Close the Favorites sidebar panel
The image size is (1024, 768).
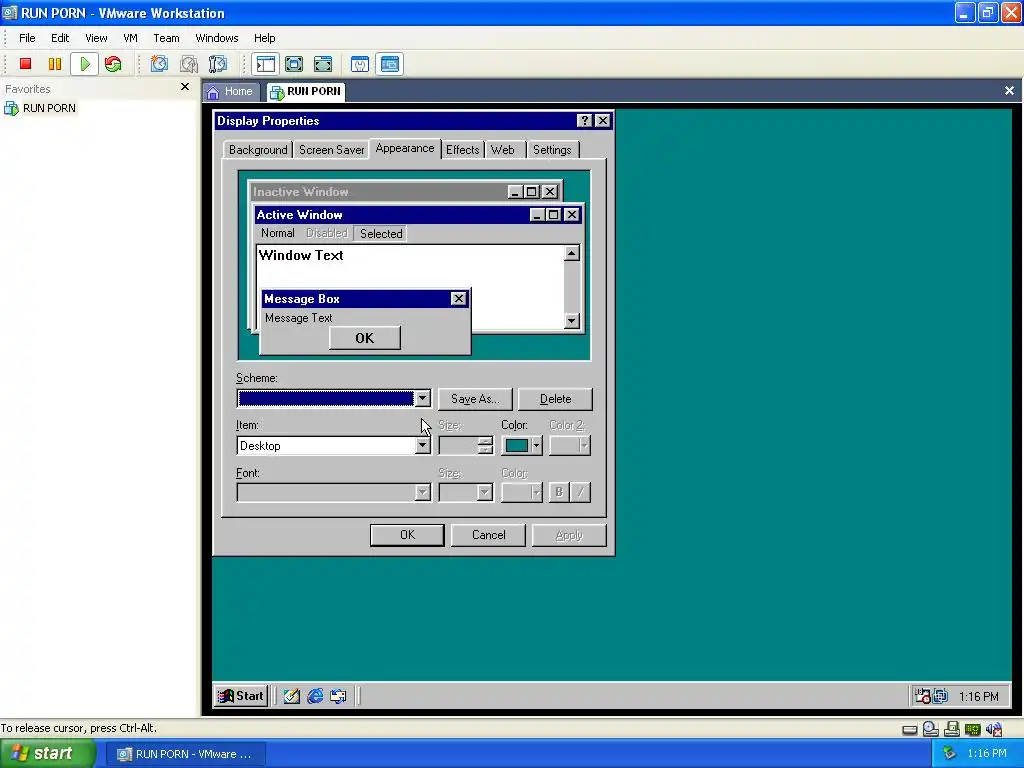(185, 87)
